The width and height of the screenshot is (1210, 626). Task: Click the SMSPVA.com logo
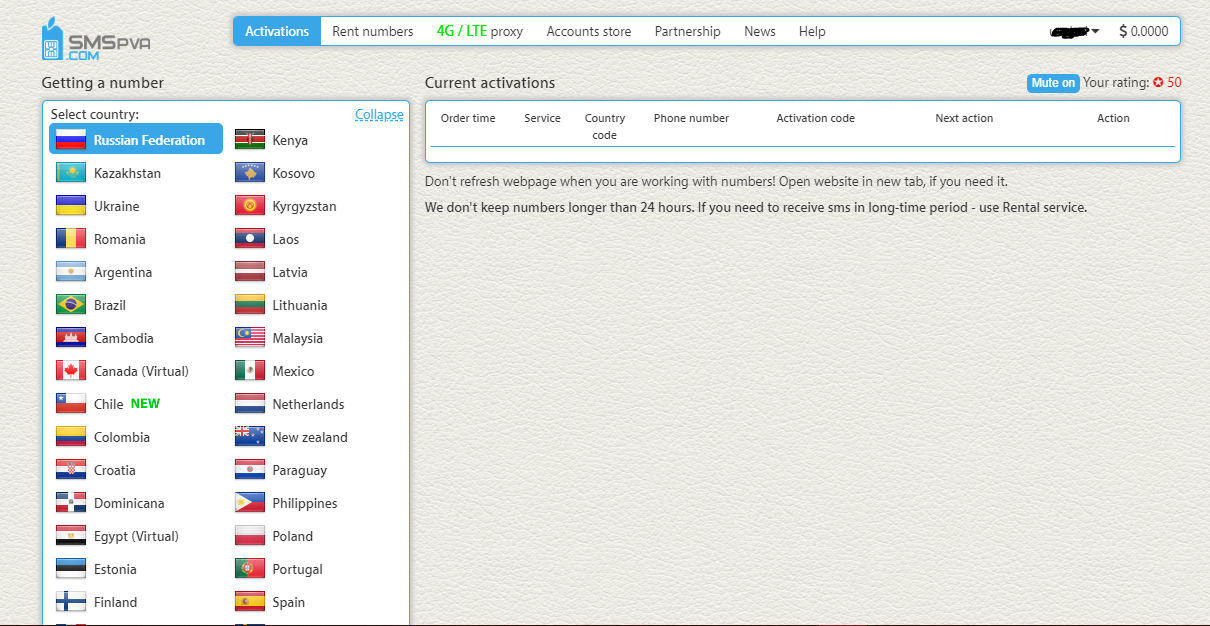coord(96,40)
